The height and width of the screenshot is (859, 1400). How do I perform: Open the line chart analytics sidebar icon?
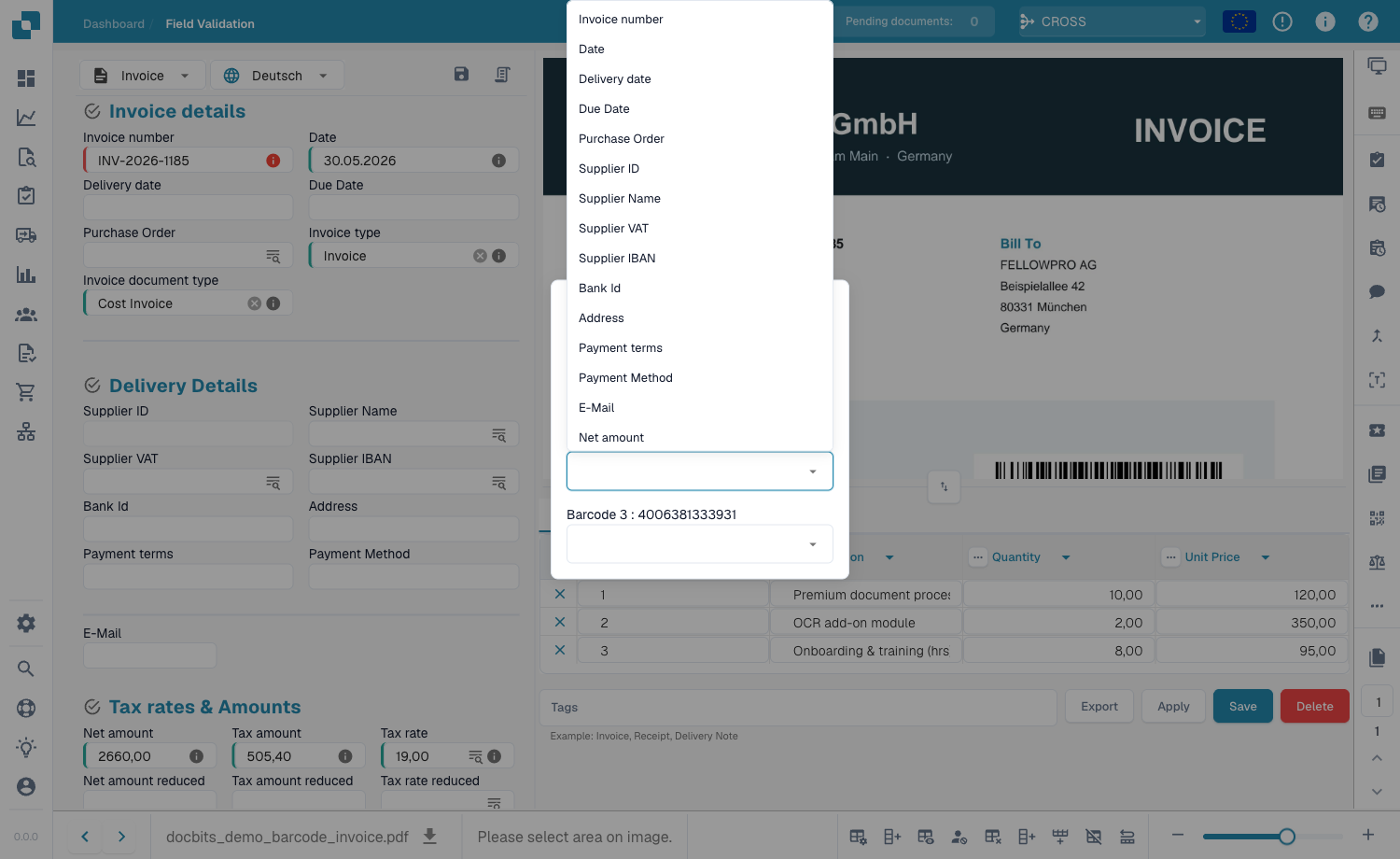26,118
